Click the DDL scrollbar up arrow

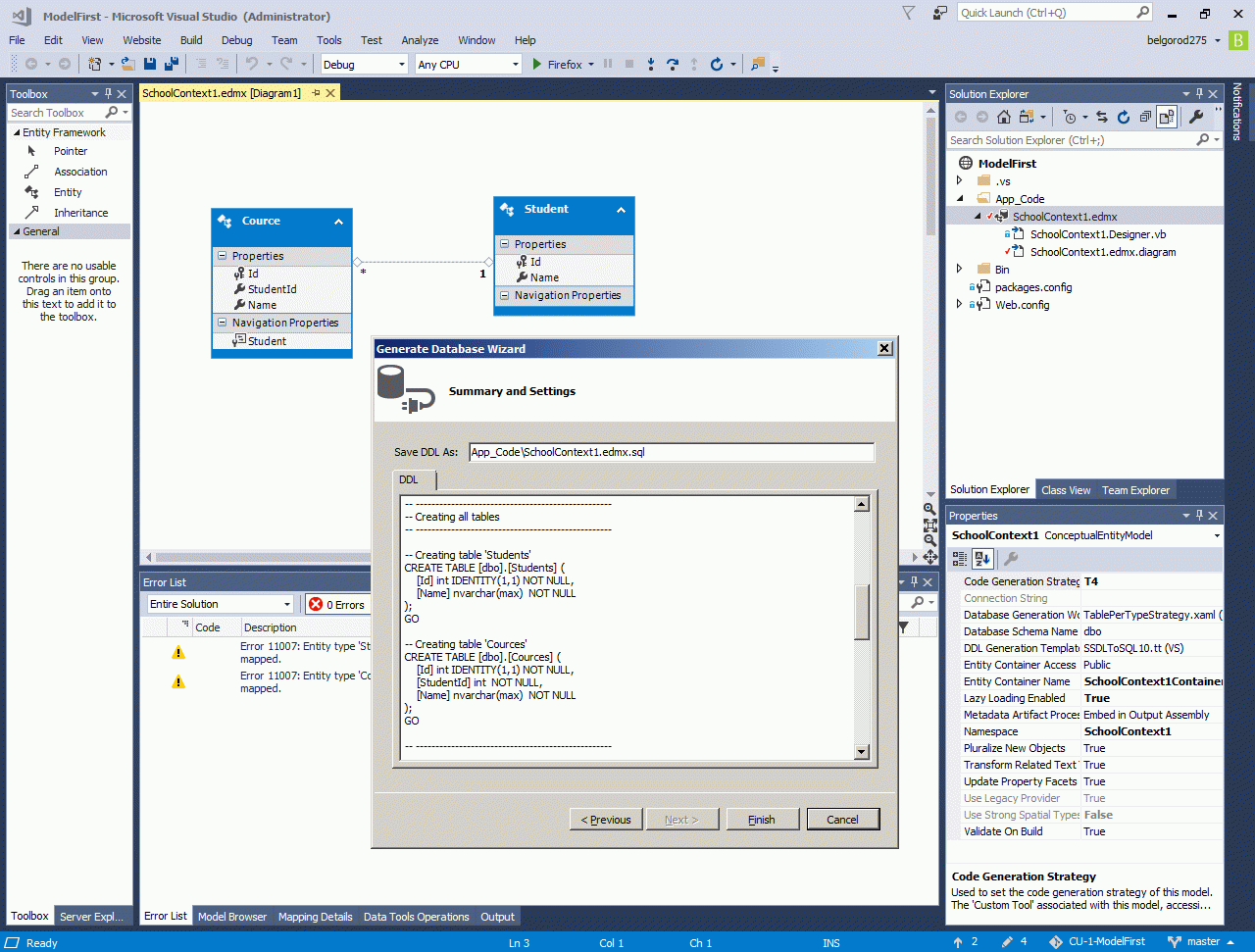(x=862, y=504)
